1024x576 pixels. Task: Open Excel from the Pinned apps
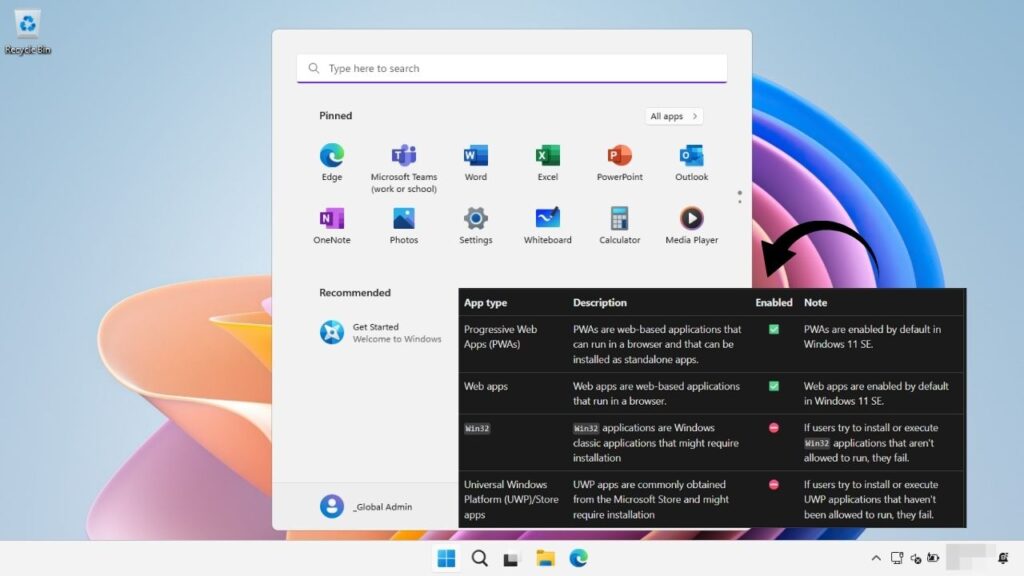coord(547,162)
